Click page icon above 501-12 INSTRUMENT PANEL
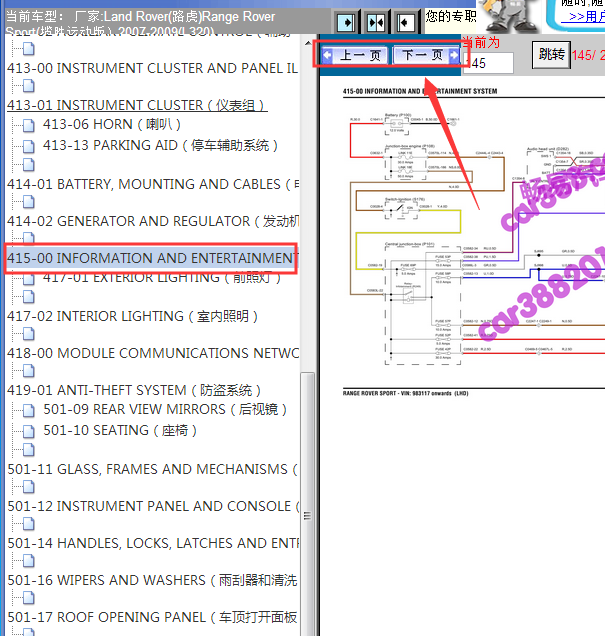The height and width of the screenshot is (636, 605). click(28, 486)
